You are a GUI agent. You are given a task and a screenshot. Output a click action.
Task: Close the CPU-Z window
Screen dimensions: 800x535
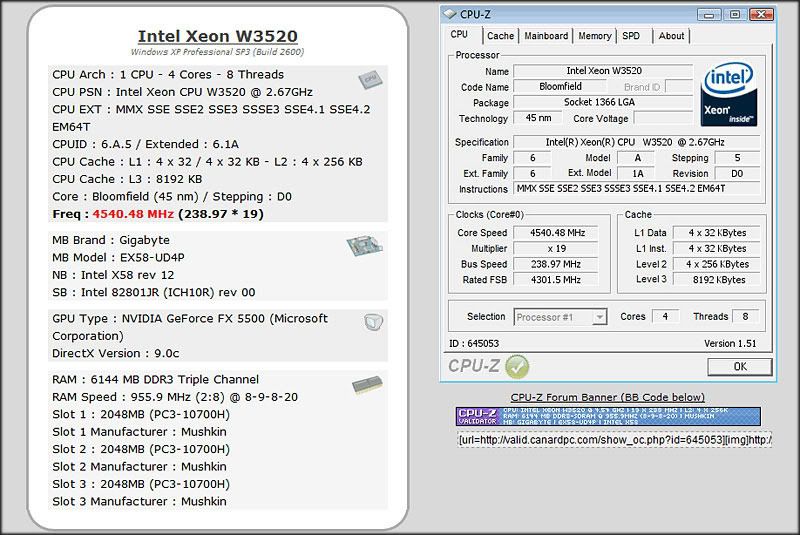[761, 14]
